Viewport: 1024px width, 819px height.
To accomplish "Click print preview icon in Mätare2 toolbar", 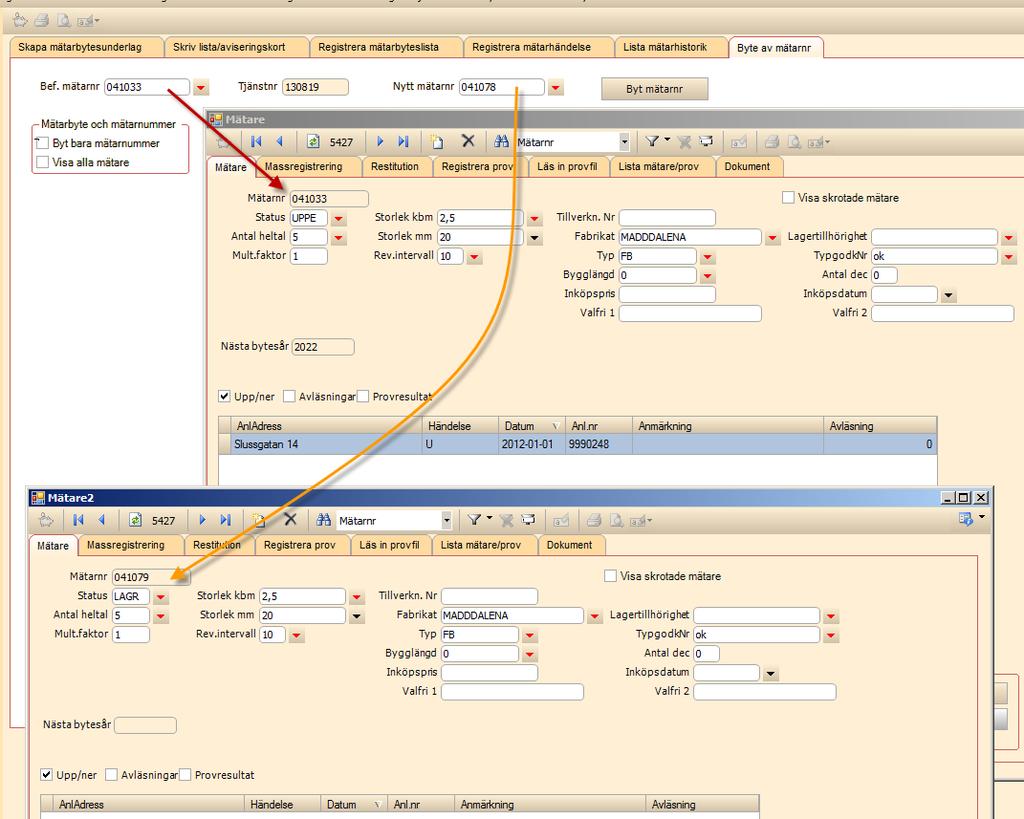I will coord(616,521).
